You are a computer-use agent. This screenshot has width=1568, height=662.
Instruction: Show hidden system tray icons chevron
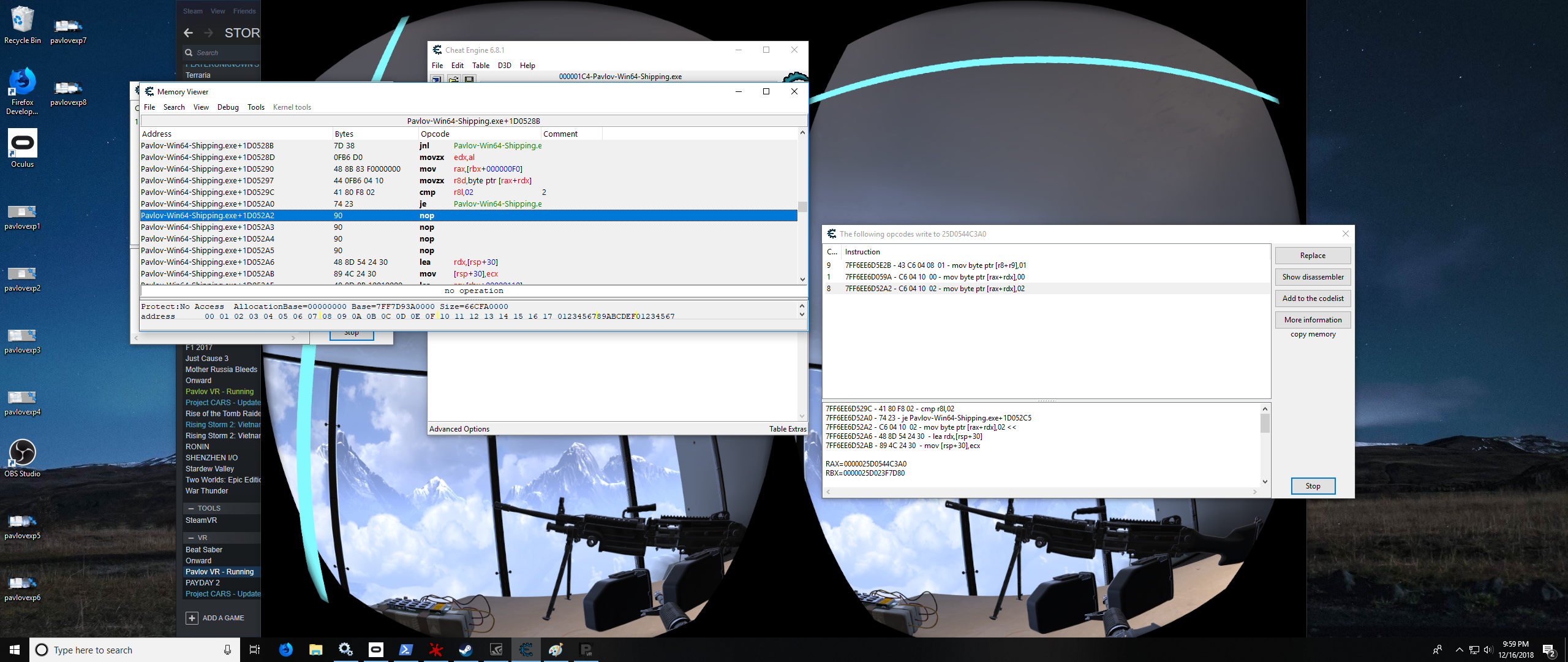coord(1460,650)
